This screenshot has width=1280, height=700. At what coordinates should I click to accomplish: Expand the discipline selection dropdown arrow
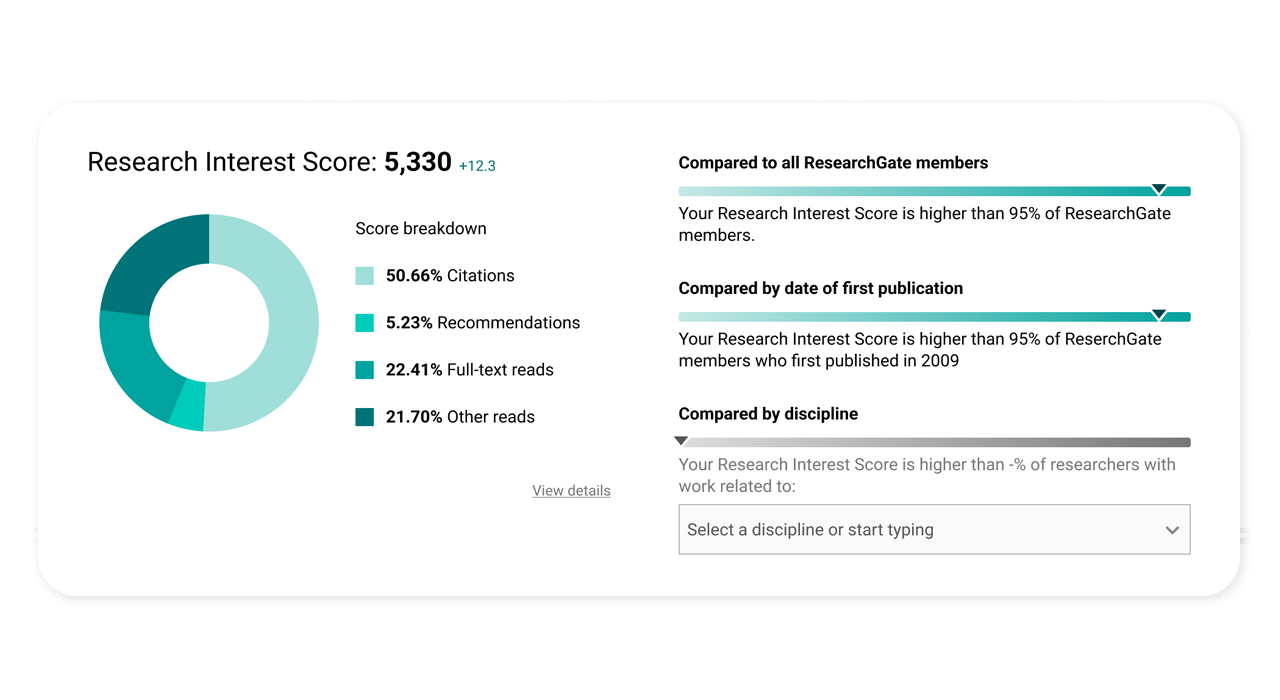click(1172, 530)
